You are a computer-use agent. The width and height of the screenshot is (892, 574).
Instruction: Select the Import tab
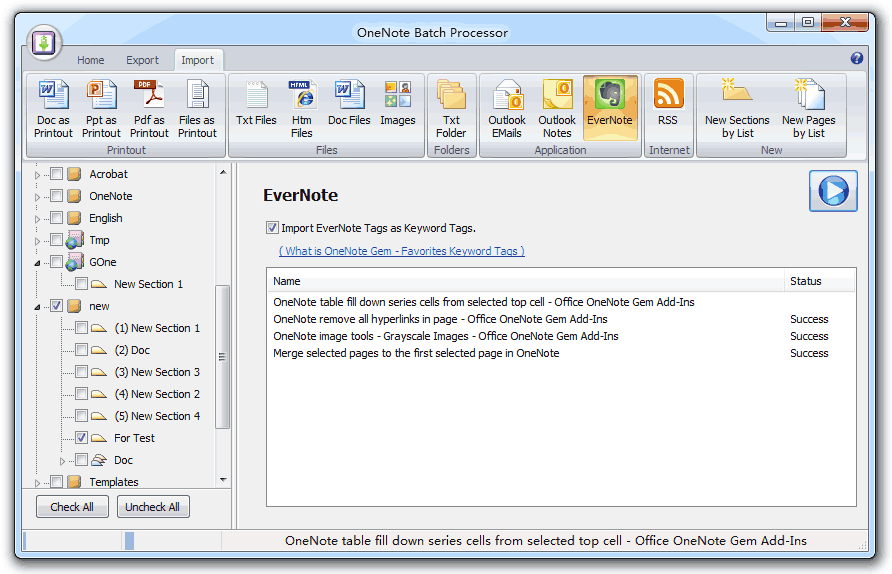tap(197, 60)
